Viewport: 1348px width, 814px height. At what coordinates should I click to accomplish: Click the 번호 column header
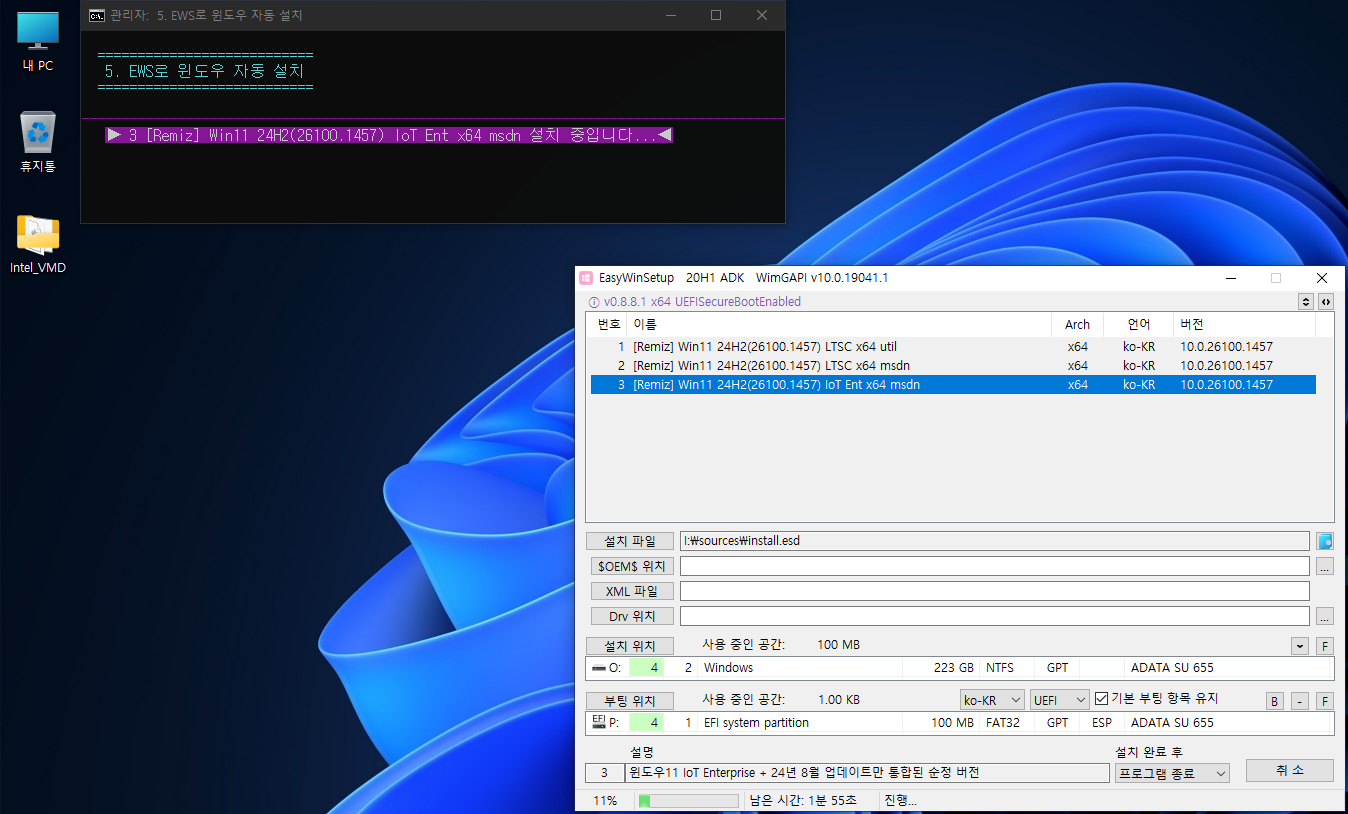[608, 325]
